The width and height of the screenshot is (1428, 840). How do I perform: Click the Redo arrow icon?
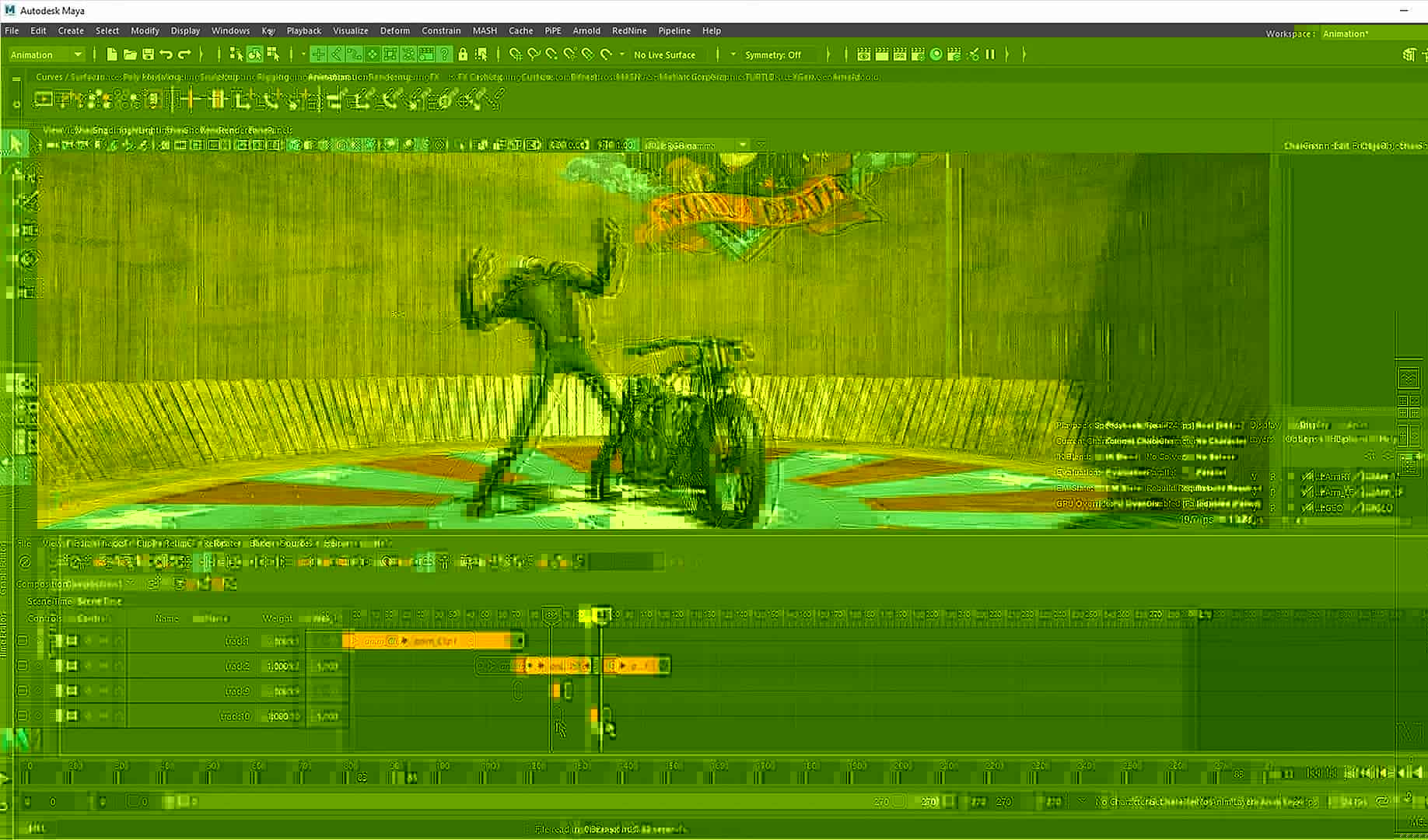tap(184, 54)
